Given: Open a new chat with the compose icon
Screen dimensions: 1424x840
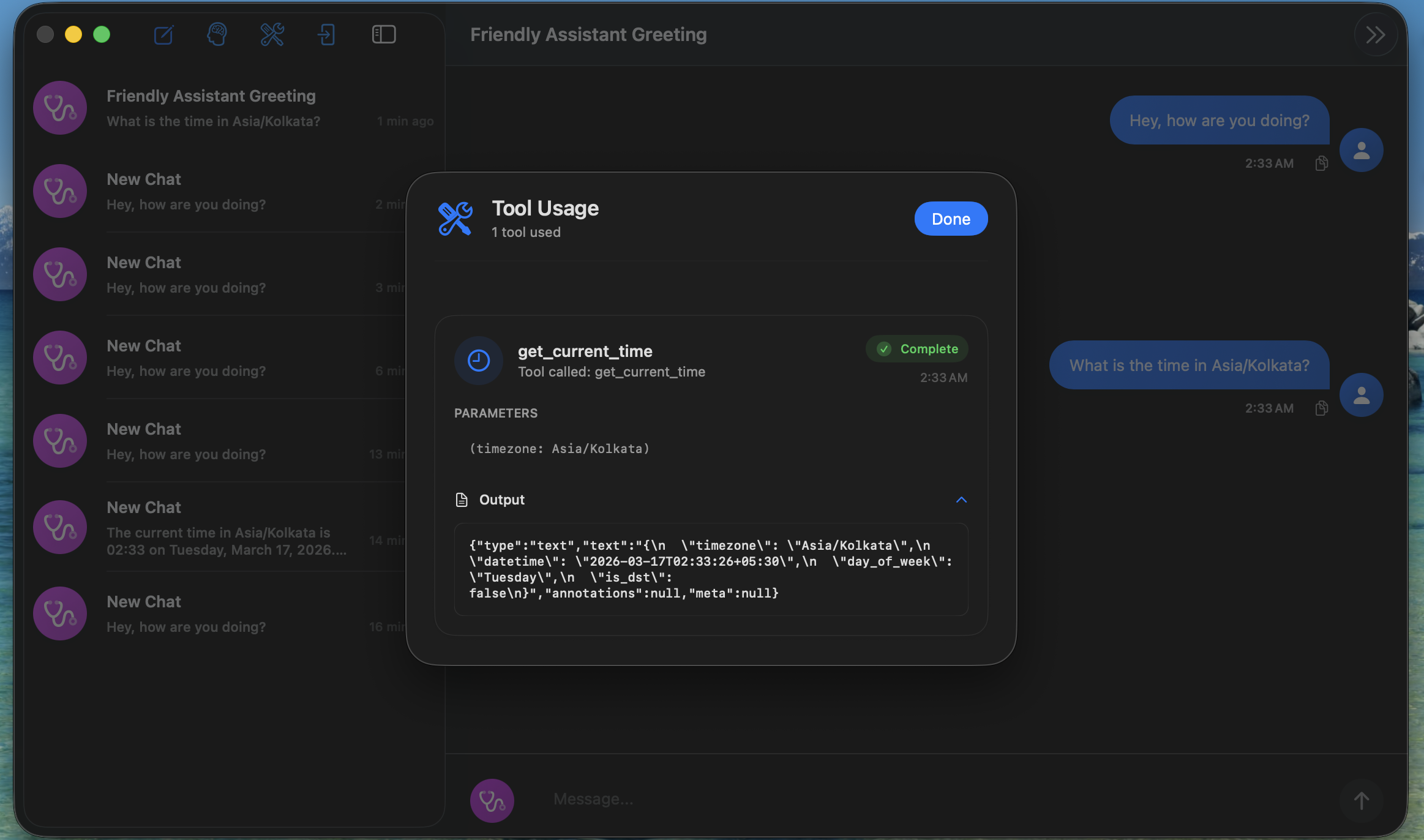Looking at the screenshot, I should [x=163, y=35].
